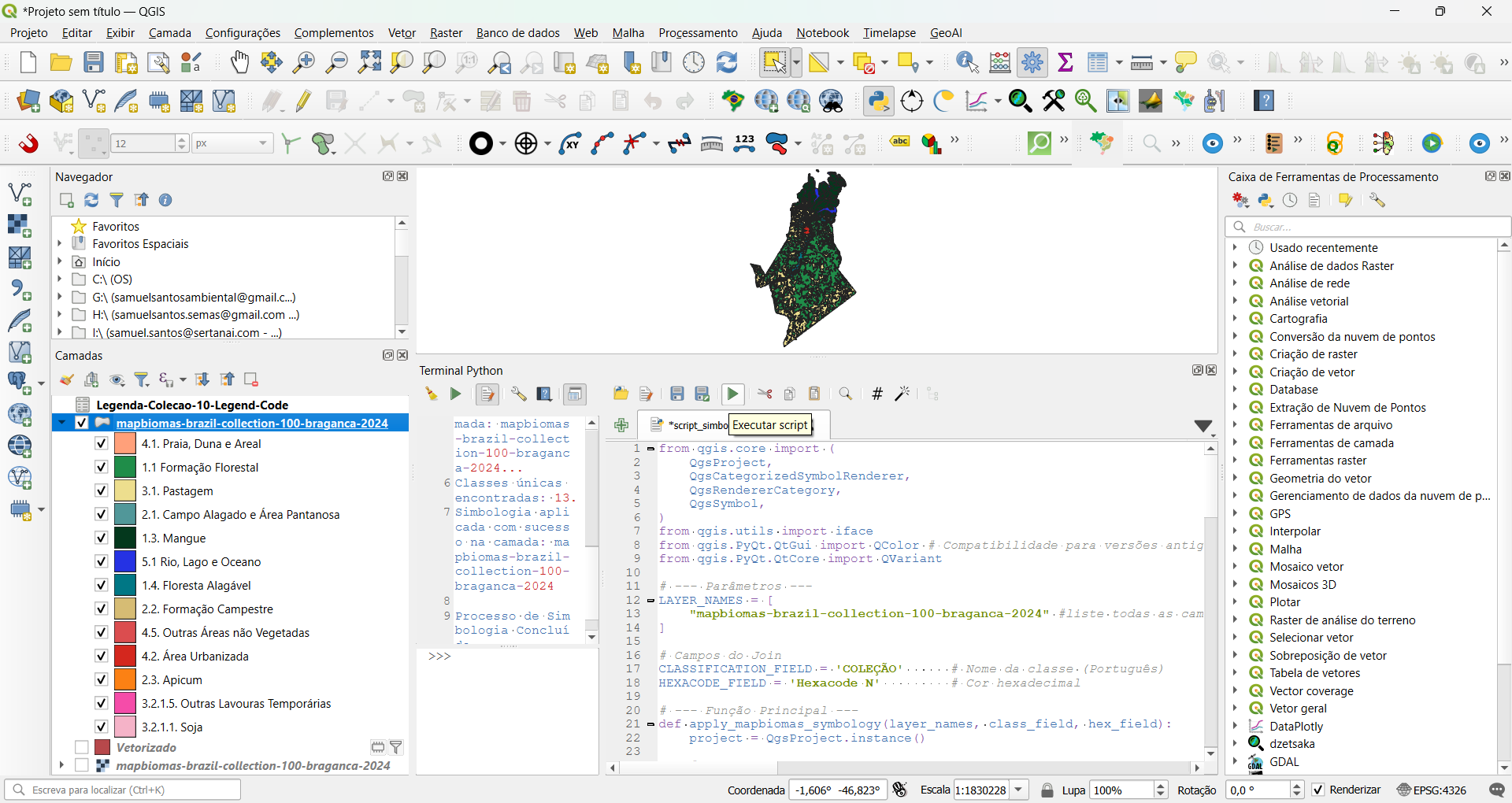Expand the C:\ (OS) drive in Navegador
1512x803 pixels.
coord(60,279)
